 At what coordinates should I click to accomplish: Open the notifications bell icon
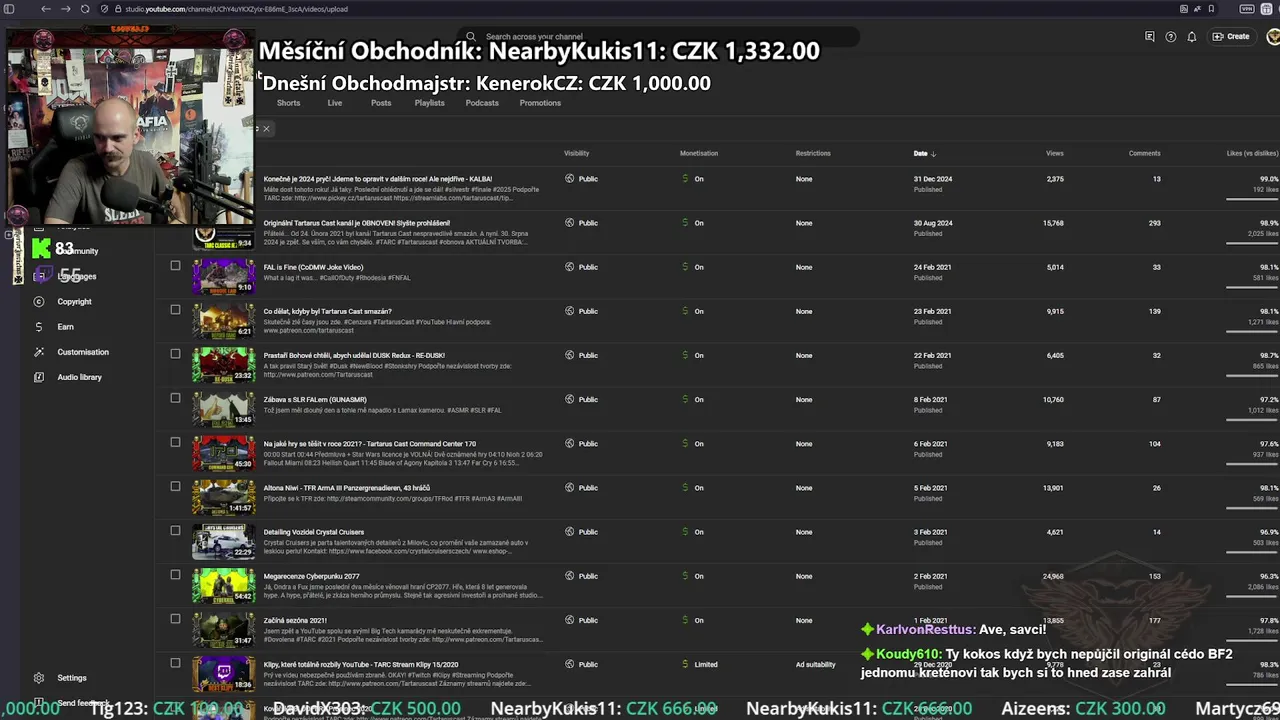(x=1192, y=37)
